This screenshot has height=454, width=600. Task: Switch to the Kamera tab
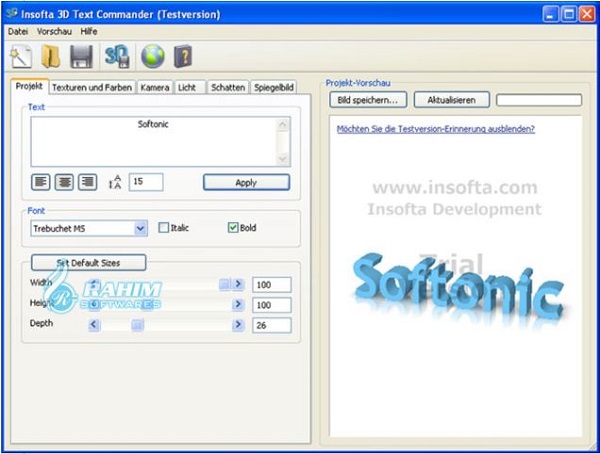pyautogui.click(x=155, y=88)
